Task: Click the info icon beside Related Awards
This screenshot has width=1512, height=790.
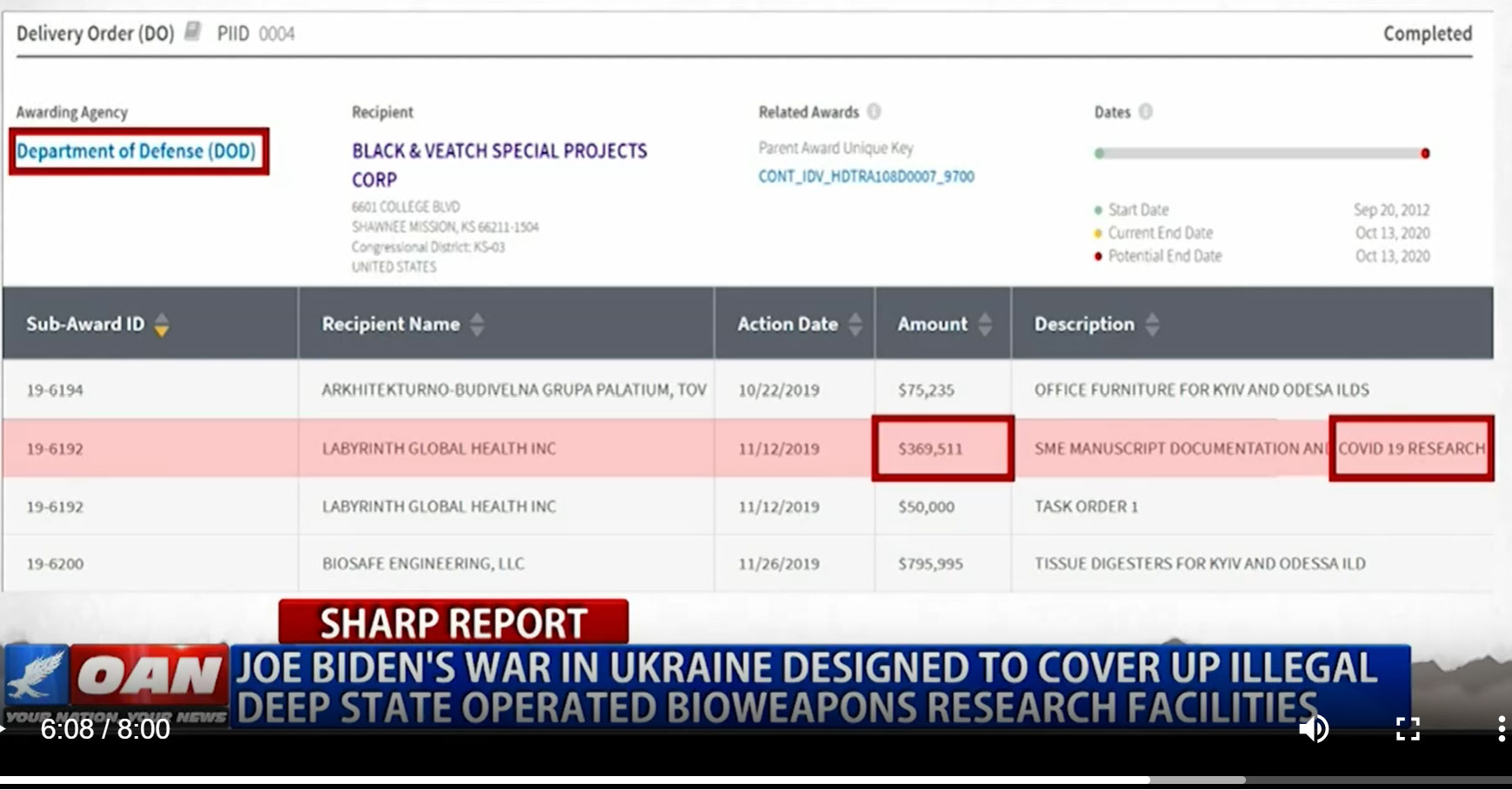Action: [x=875, y=111]
